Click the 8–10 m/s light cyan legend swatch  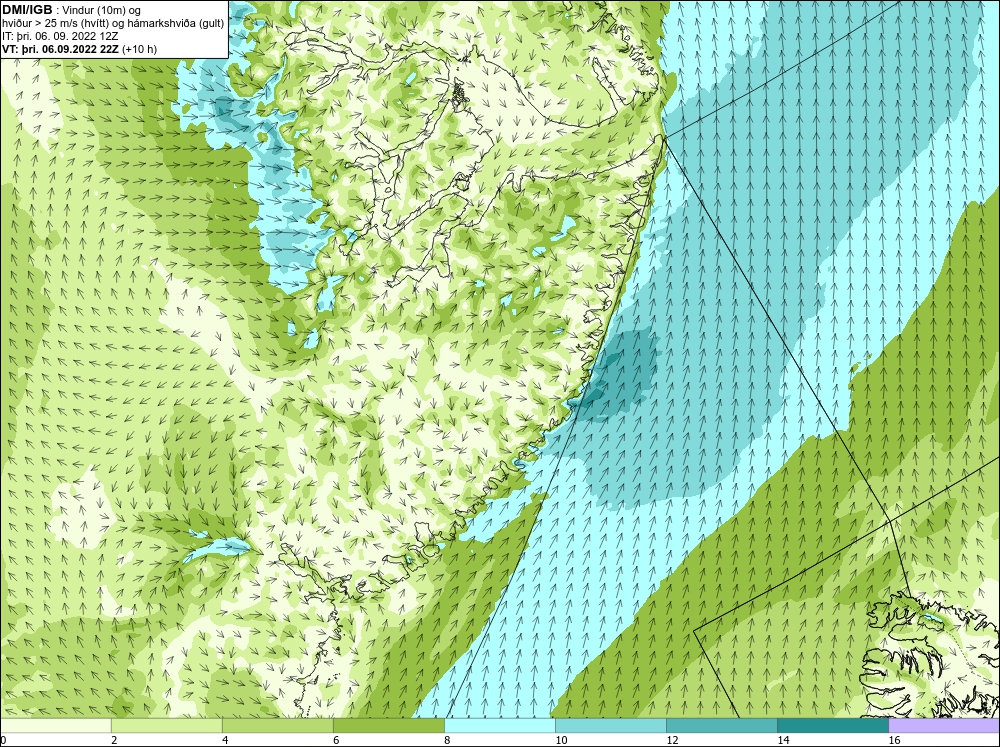pos(500,725)
